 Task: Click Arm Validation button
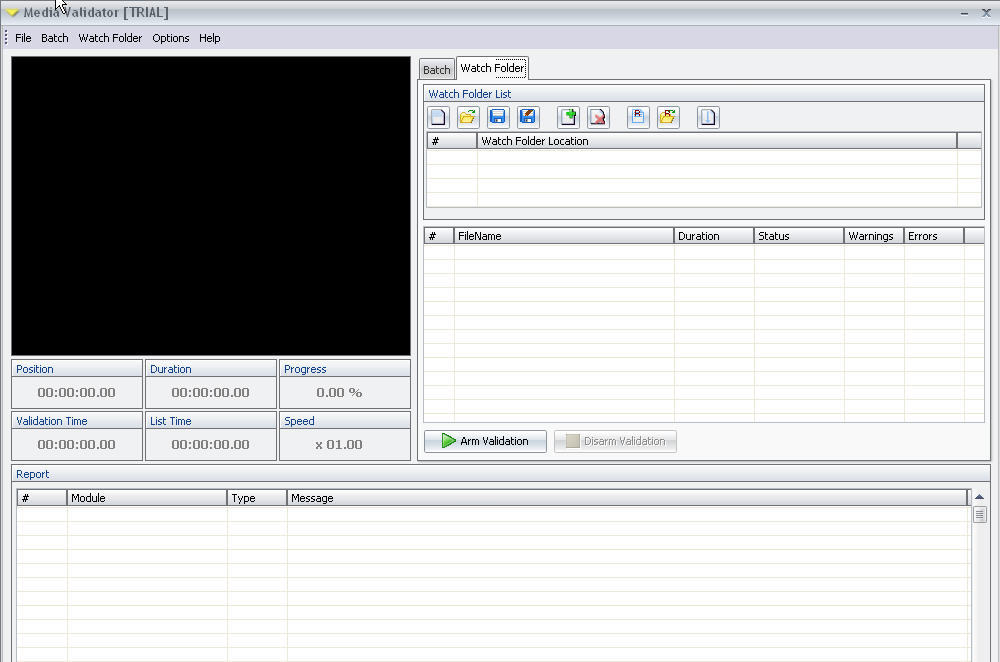pos(485,441)
